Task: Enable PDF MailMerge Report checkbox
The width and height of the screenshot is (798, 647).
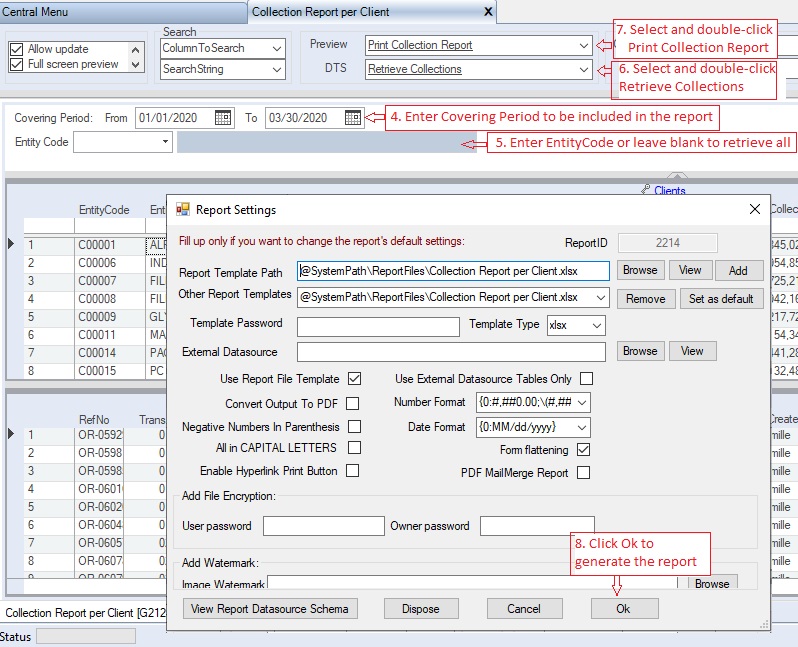Action: tap(583, 473)
